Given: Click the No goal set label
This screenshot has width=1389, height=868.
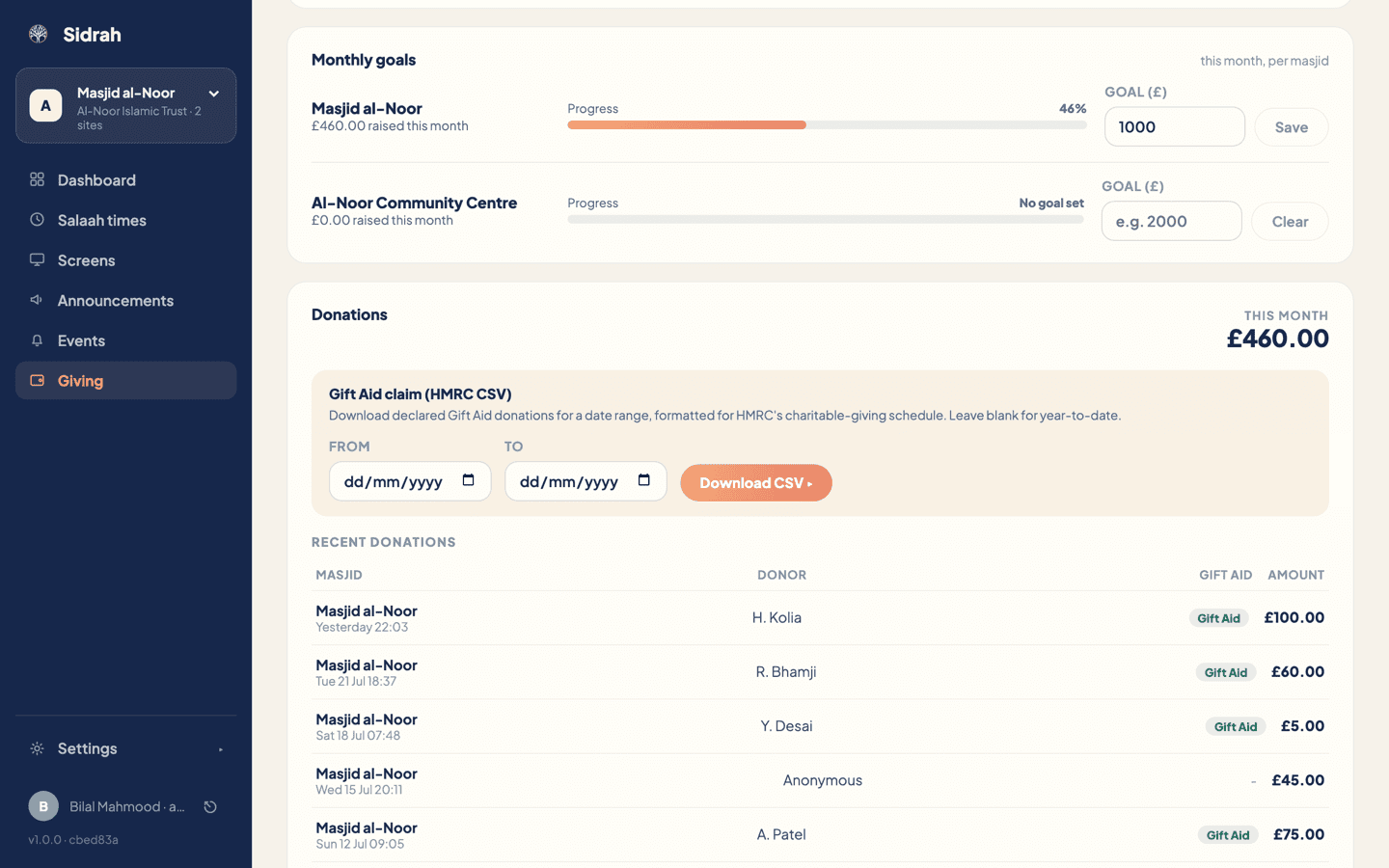Looking at the screenshot, I should [x=1051, y=203].
